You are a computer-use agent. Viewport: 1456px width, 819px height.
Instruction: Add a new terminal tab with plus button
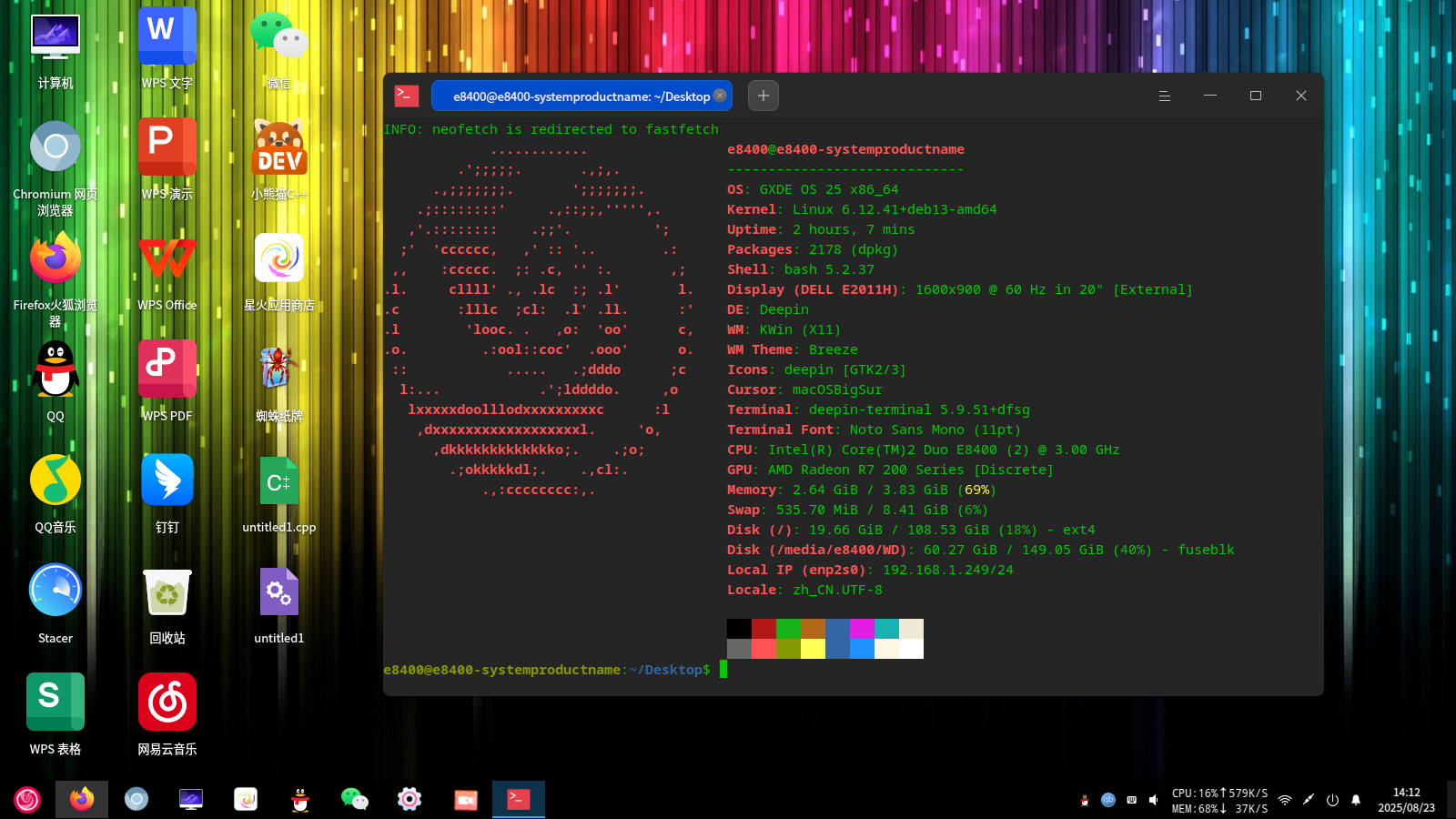point(763,96)
